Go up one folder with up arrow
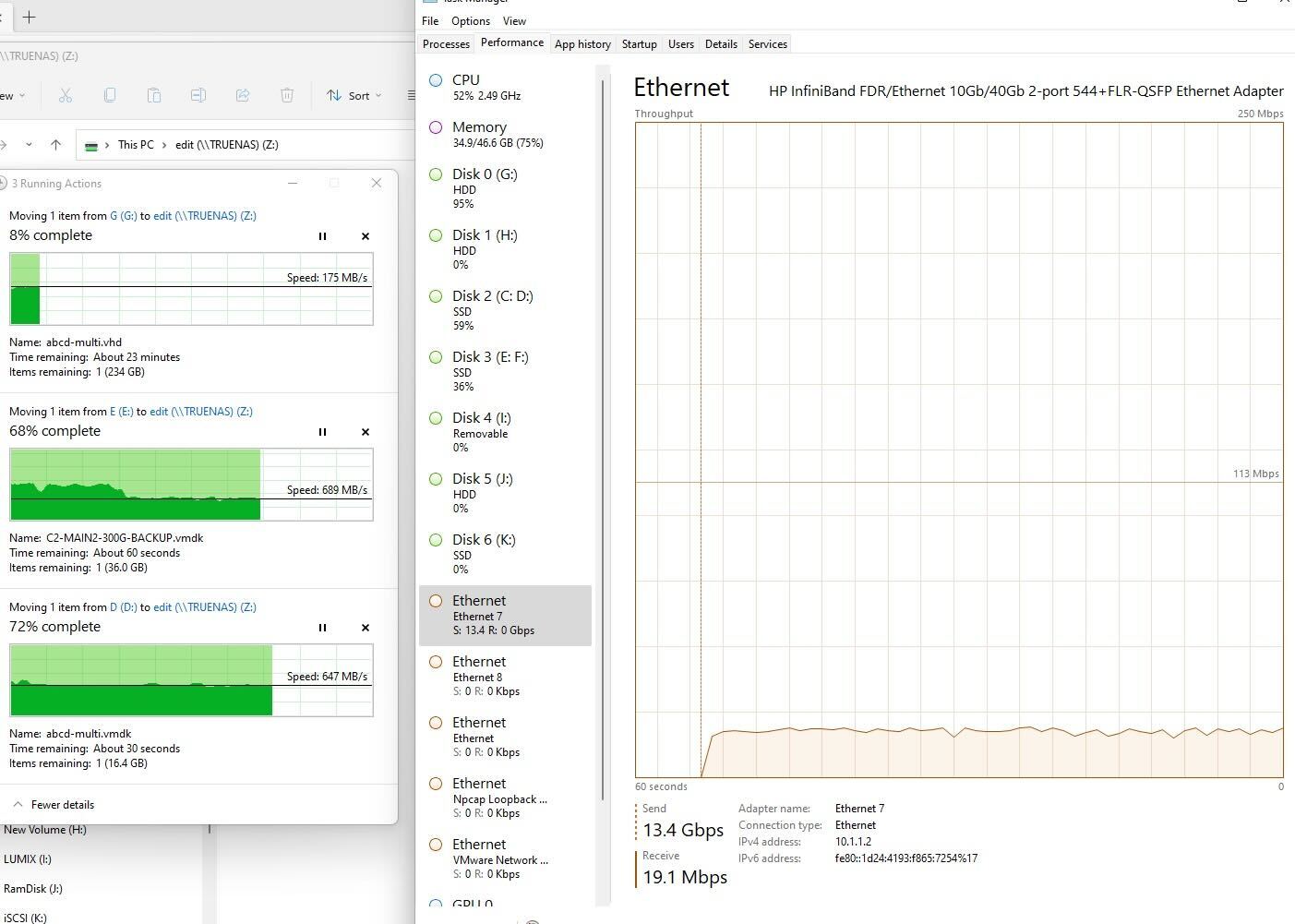Image resolution: width=1295 pixels, height=924 pixels. pos(55,145)
